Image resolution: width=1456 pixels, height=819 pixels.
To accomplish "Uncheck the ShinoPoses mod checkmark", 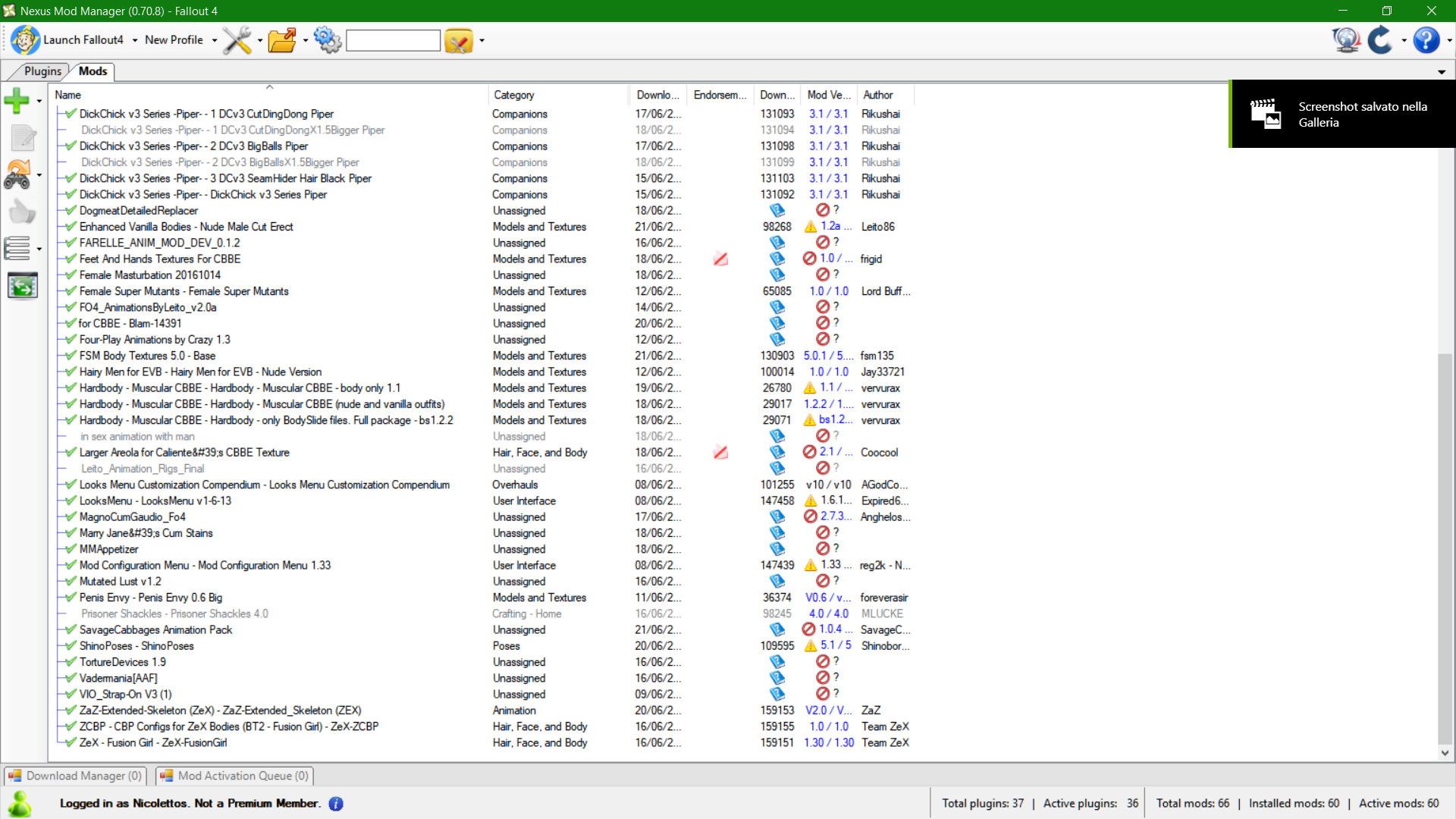I will (x=71, y=646).
